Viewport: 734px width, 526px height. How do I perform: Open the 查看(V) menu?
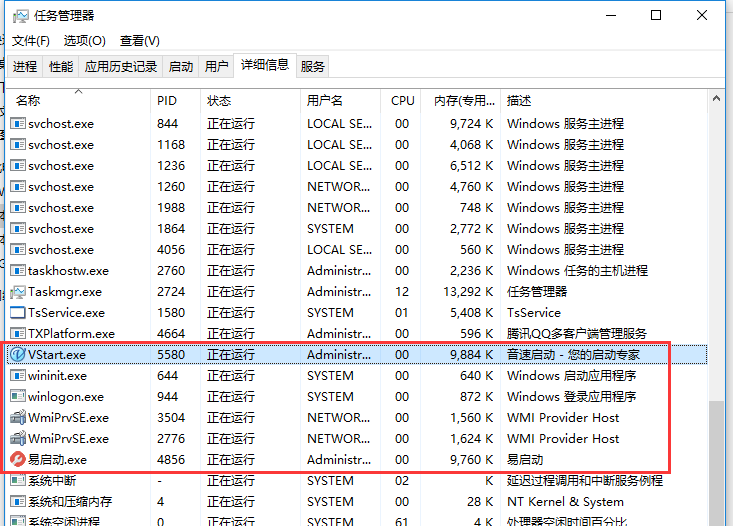point(139,41)
